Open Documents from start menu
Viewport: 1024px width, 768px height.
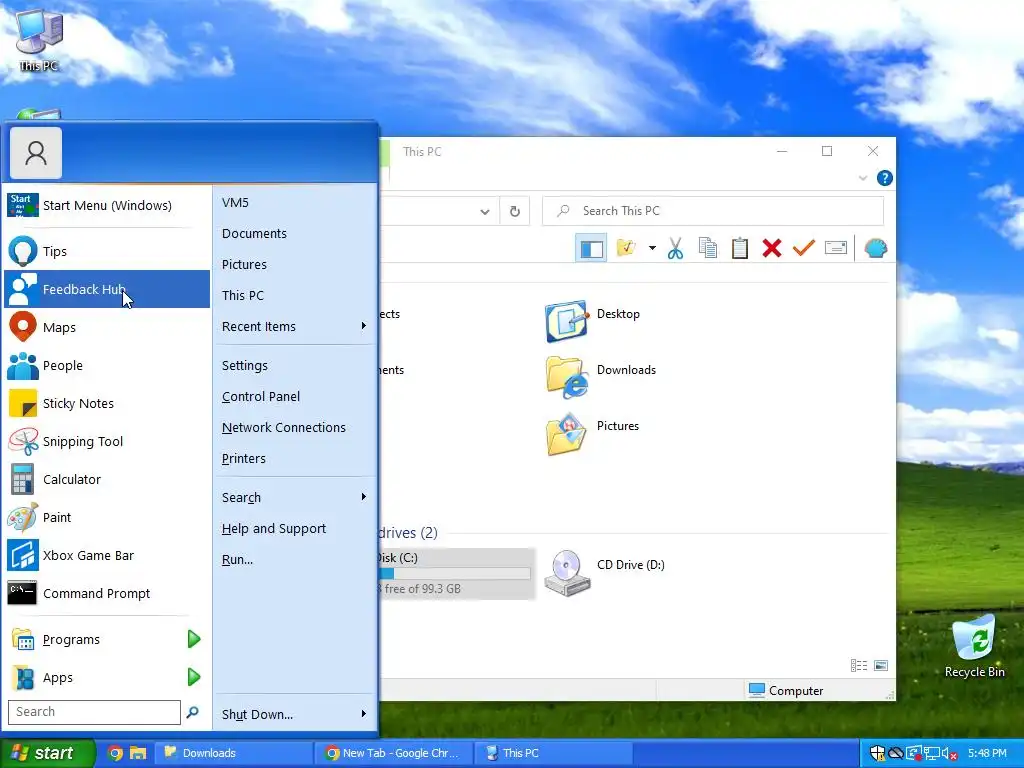point(295,233)
